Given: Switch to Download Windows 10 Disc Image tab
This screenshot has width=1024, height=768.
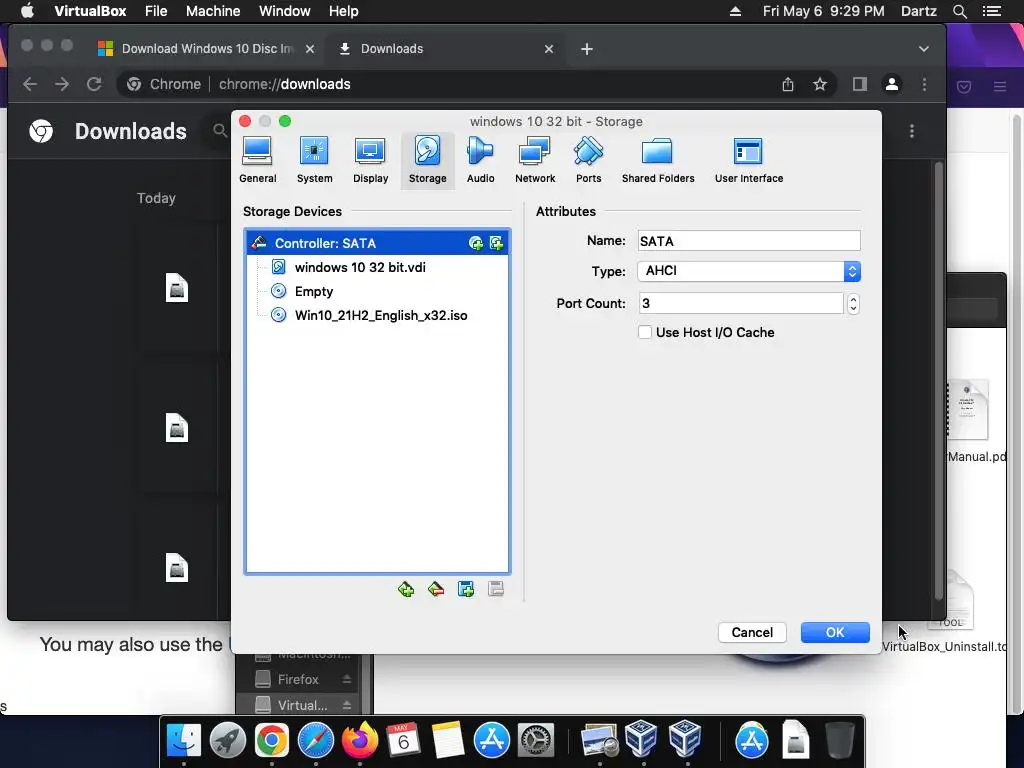Looking at the screenshot, I should pyautogui.click(x=206, y=49).
